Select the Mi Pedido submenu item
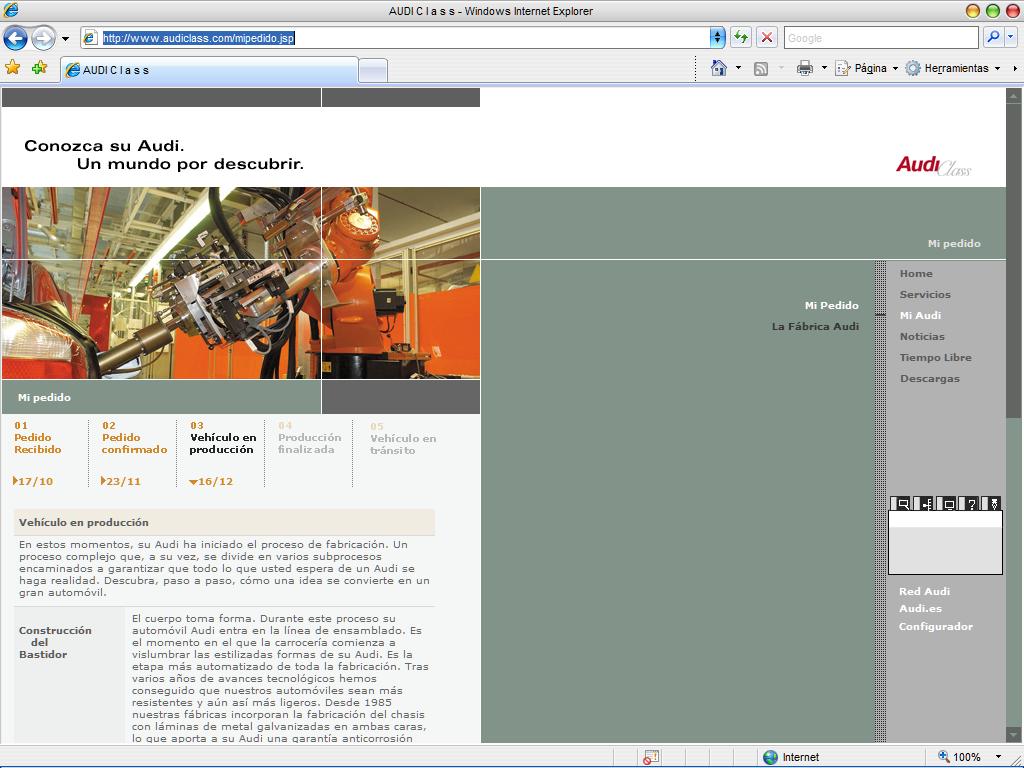The width and height of the screenshot is (1024, 768). click(x=831, y=305)
